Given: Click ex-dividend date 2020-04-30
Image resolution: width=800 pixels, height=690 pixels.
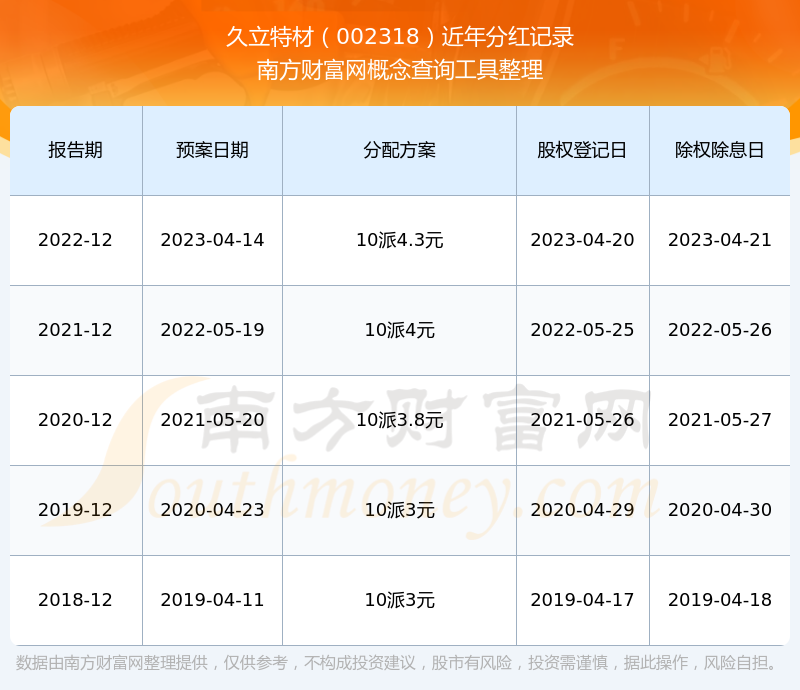Looking at the screenshot, I should [x=719, y=510].
